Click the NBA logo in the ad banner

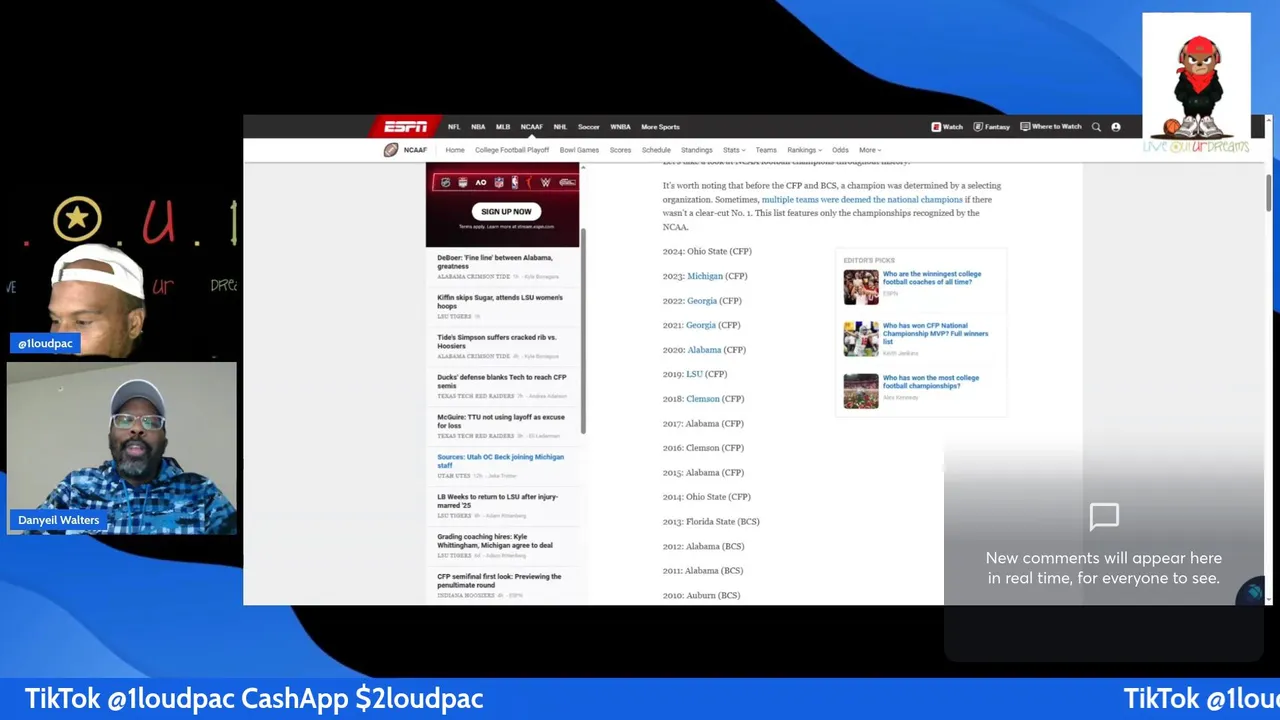(515, 182)
